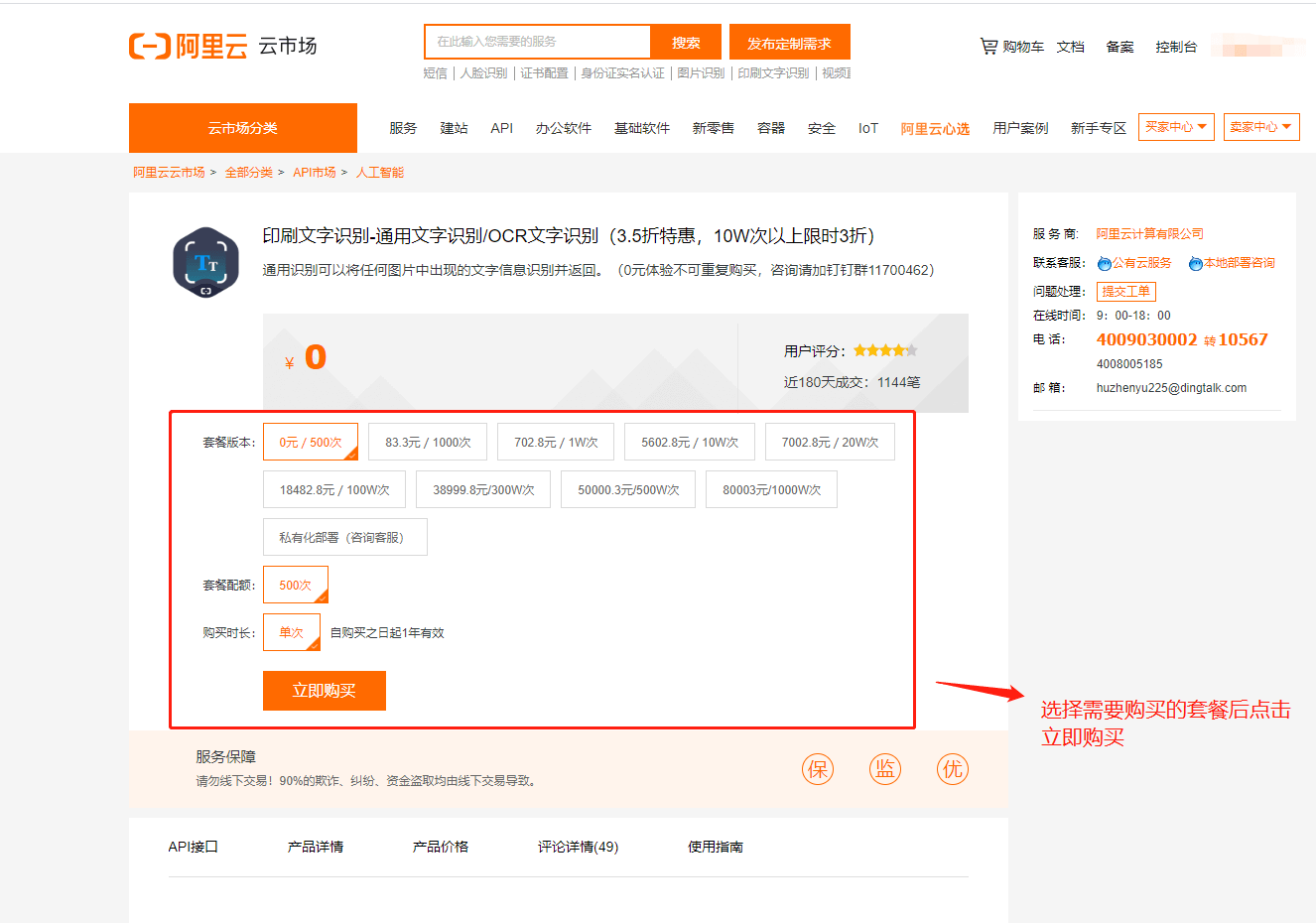Open the 基础软件 nav item
The height and width of the screenshot is (923, 1316).
(642, 128)
